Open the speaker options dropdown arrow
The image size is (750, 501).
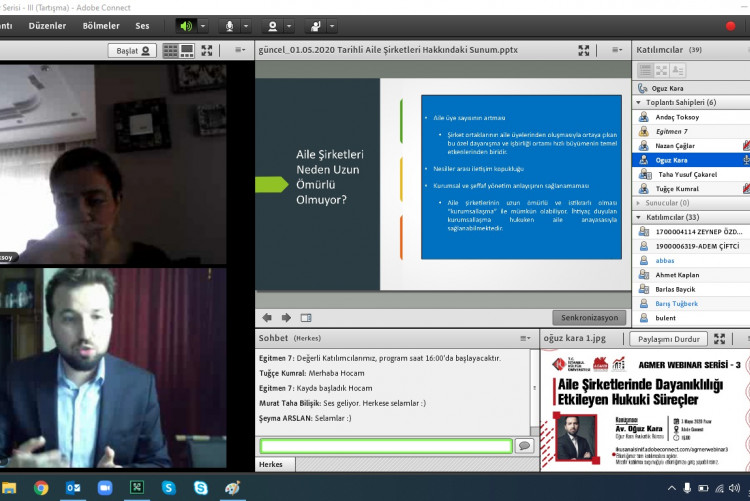(203, 26)
